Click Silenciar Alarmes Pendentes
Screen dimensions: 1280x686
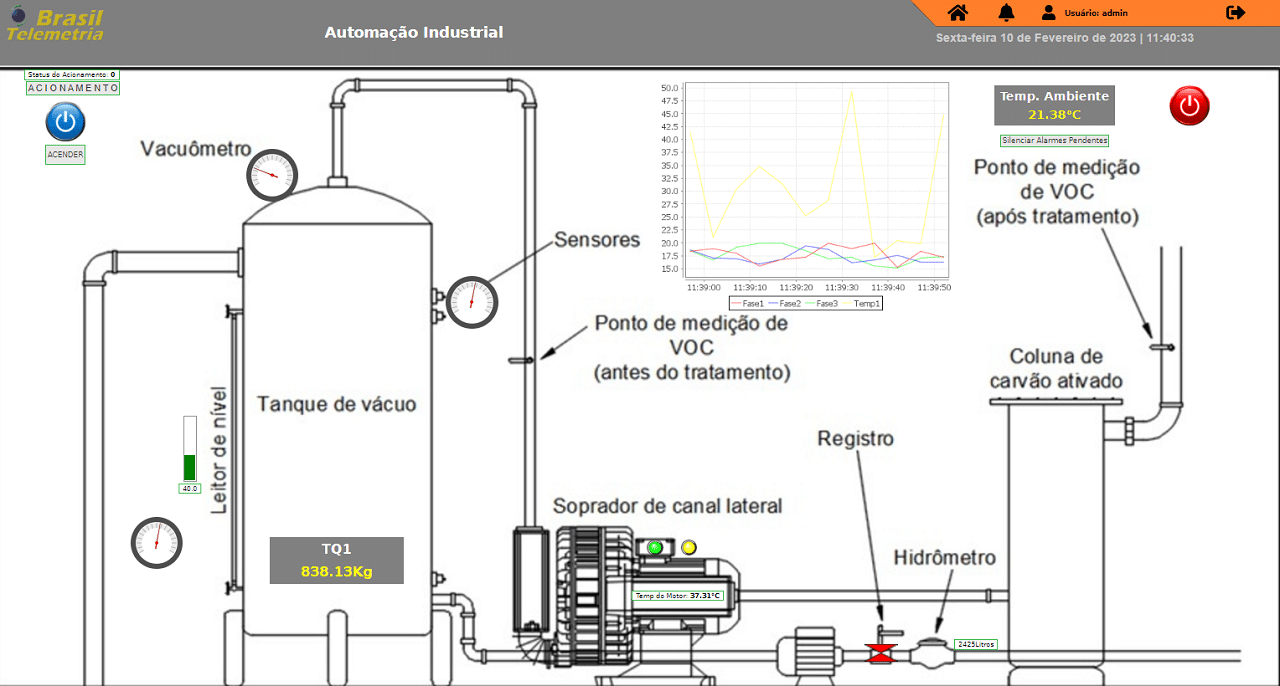[x=1054, y=141]
